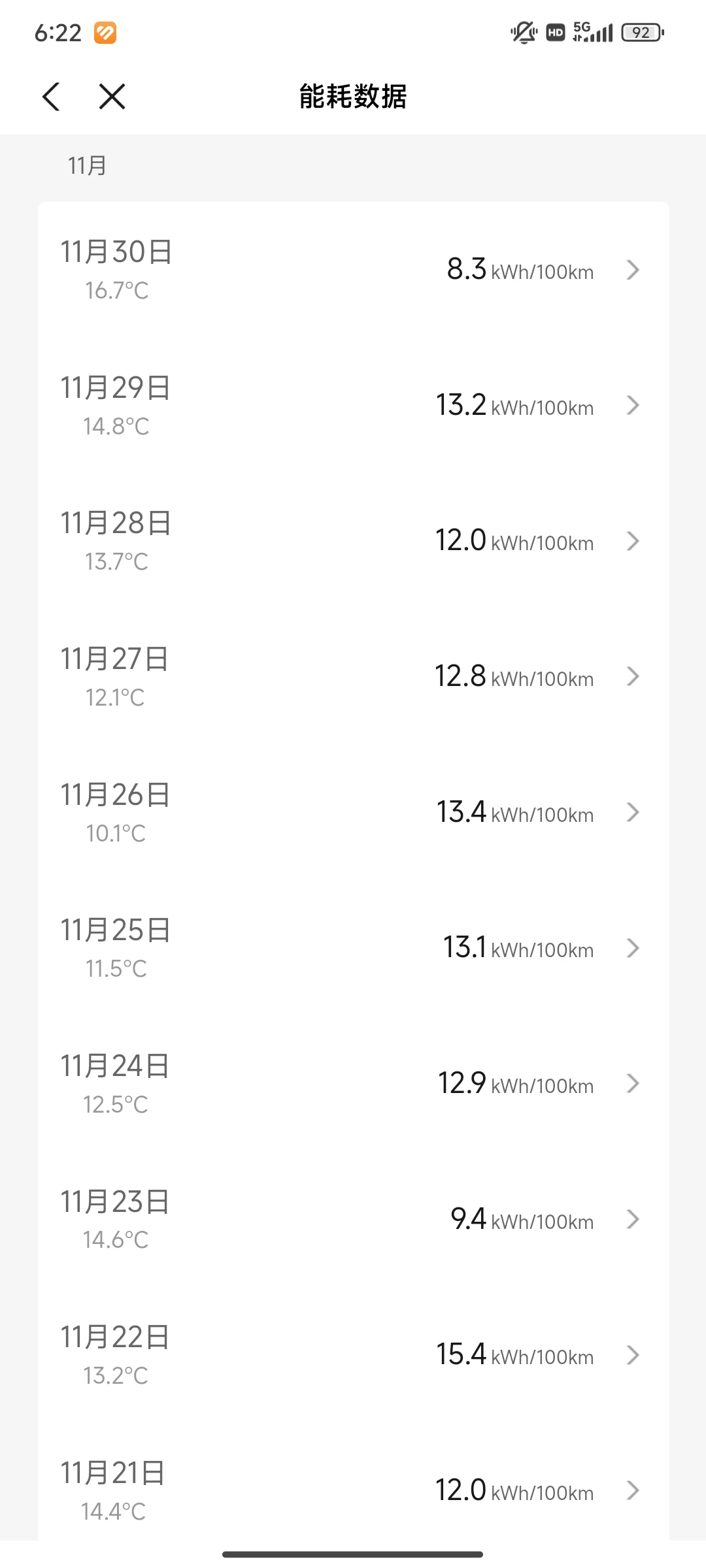Tap the battery indicator icon
Screen dimensions: 706x1568
(643, 32)
